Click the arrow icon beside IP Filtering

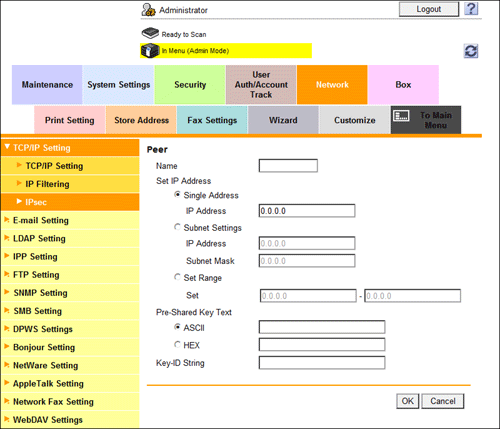pos(19,183)
